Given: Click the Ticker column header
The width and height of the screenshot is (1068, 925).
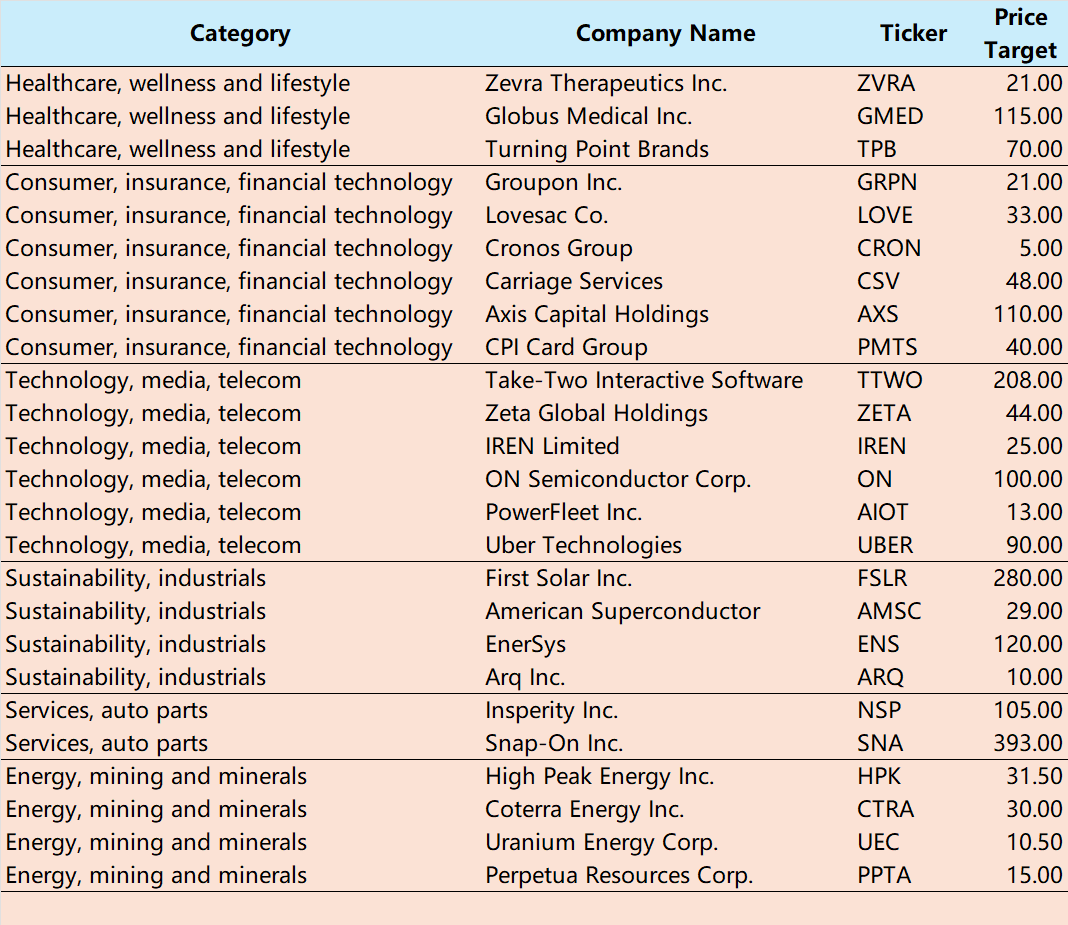Looking at the screenshot, I should tap(913, 33).
